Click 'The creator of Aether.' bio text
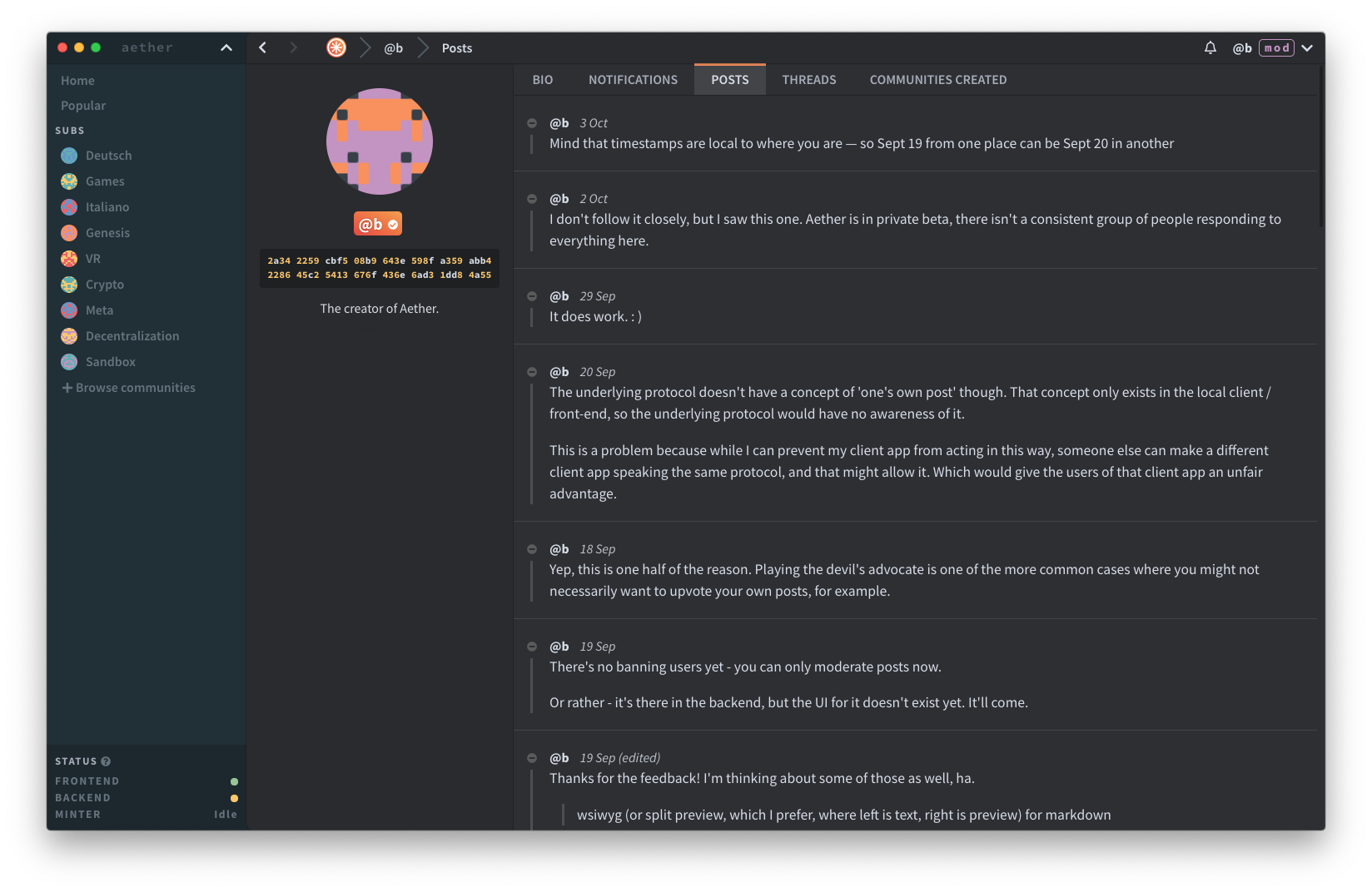This screenshot has width=1372, height=892. [x=380, y=309]
